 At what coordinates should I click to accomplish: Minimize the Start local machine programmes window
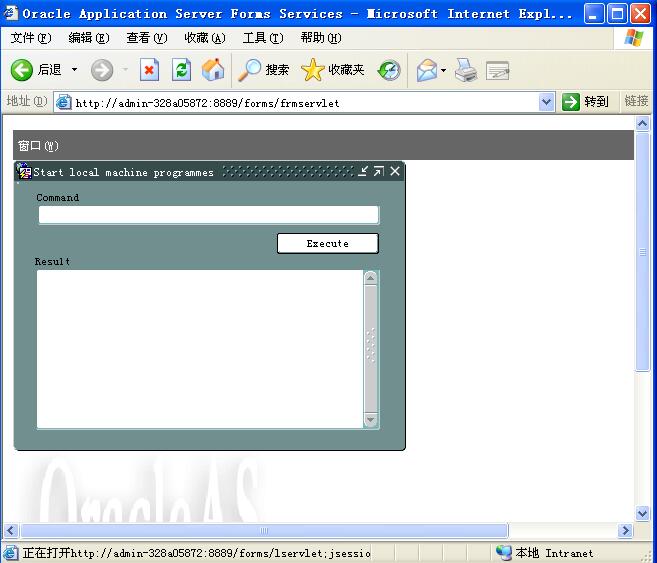(x=363, y=171)
